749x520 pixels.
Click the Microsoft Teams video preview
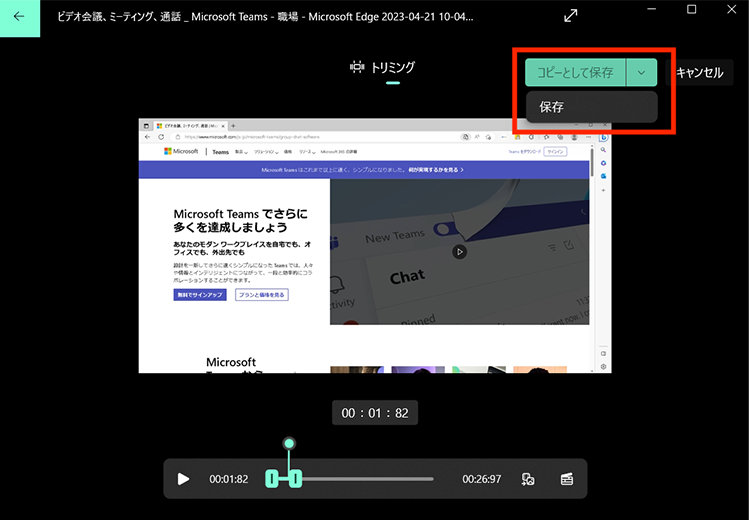pos(374,246)
